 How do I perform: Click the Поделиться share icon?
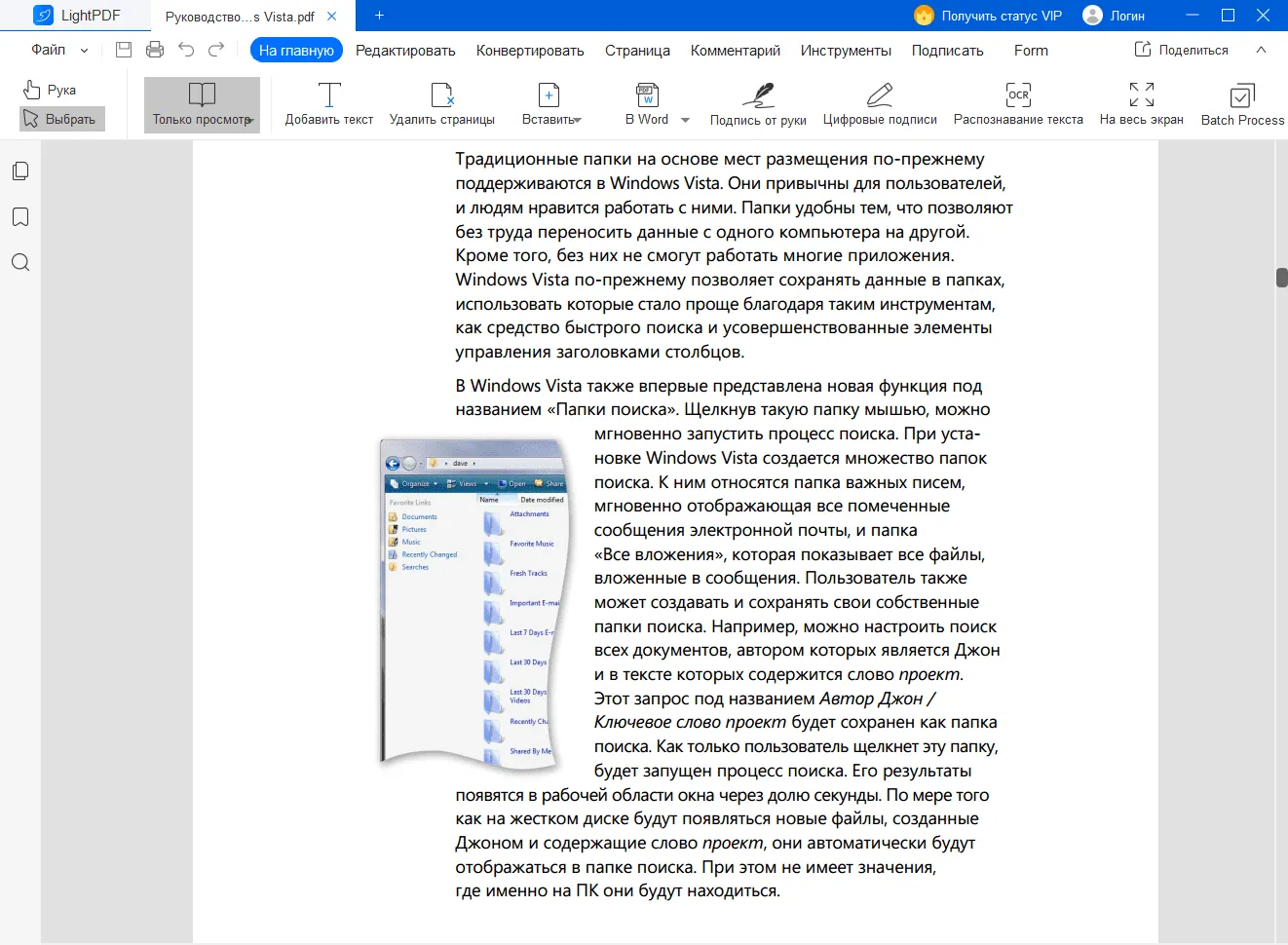pos(1143,49)
